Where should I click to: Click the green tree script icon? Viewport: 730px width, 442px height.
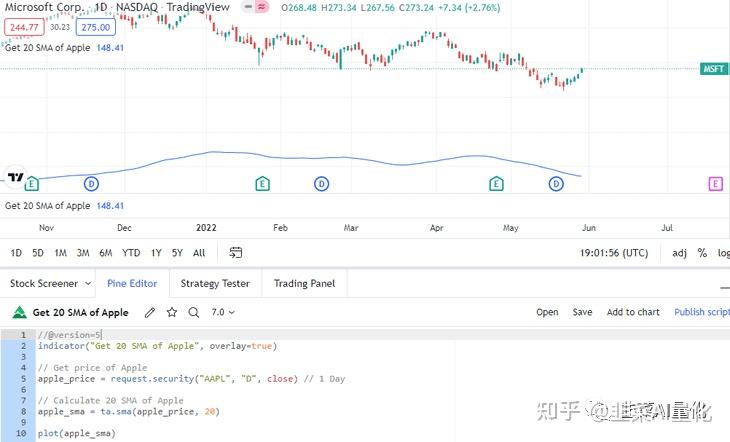pyautogui.click(x=19, y=313)
